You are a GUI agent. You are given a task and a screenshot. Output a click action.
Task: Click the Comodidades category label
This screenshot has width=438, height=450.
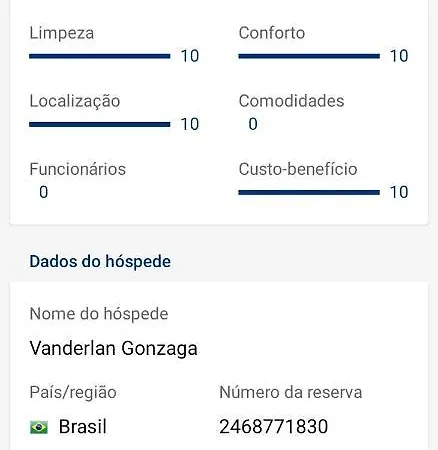coord(291,101)
